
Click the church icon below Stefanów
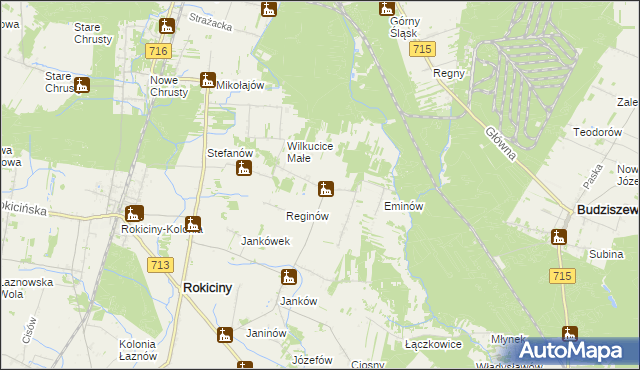[x=244, y=168]
